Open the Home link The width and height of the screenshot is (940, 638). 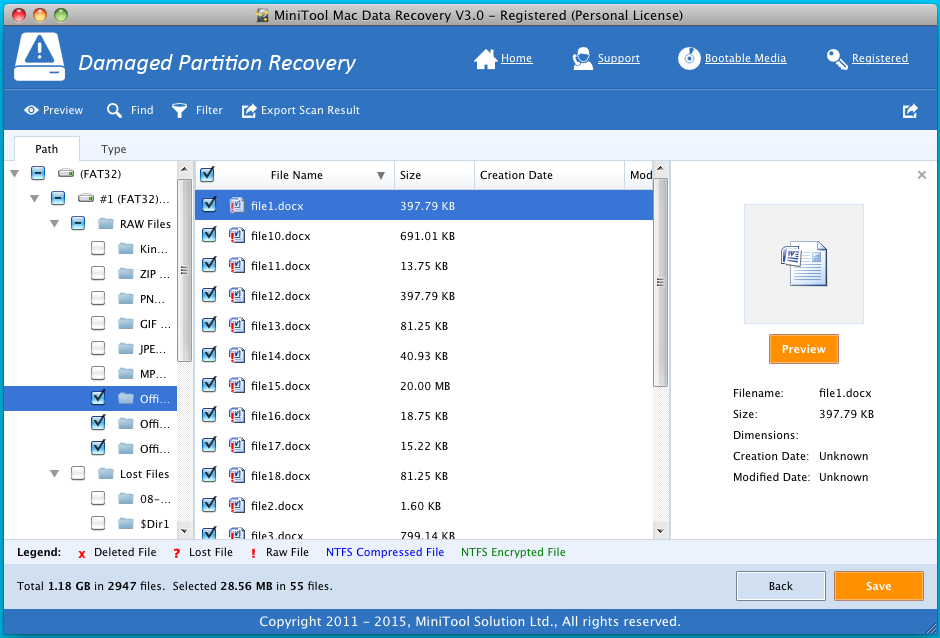click(x=517, y=58)
